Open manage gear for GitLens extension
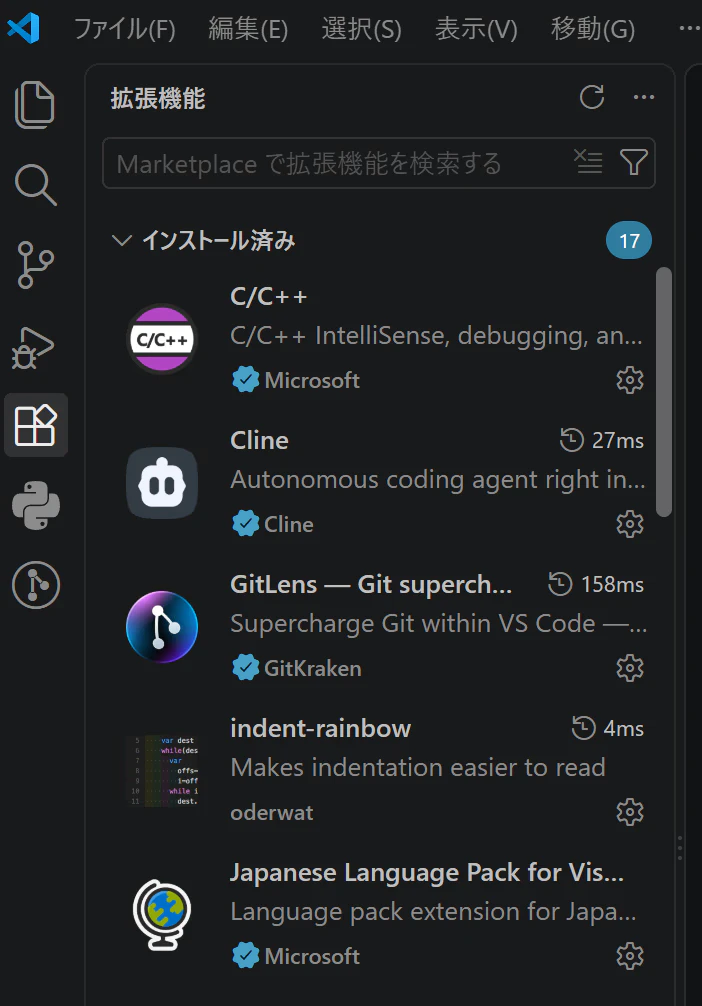702x1006 pixels. tap(629, 669)
